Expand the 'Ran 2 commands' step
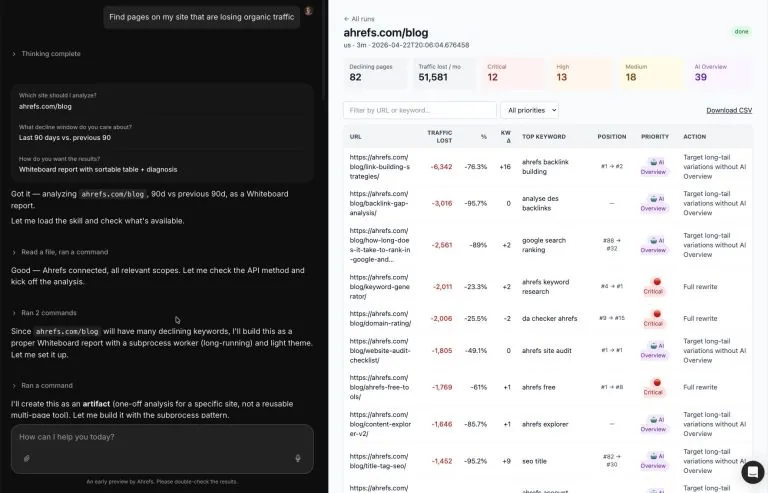The image size is (768, 493). click(44, 313)
